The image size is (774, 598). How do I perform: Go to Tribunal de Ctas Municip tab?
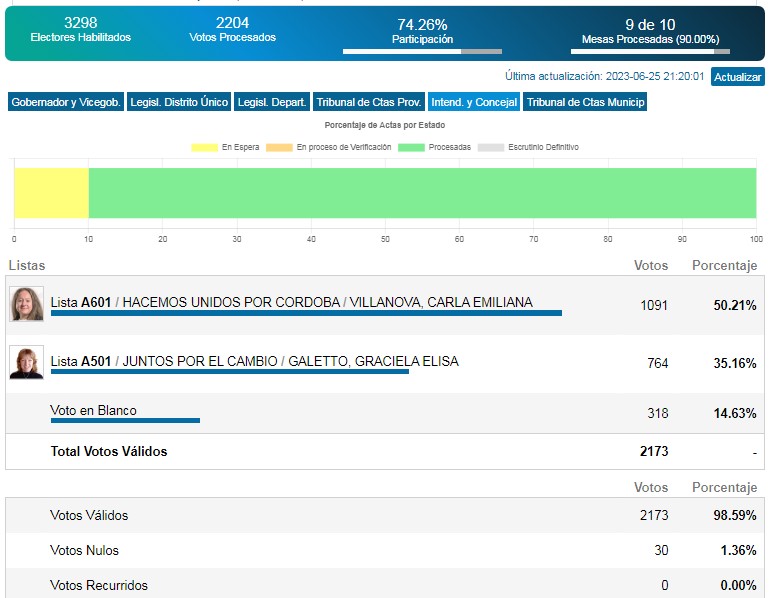coord(585,102)
